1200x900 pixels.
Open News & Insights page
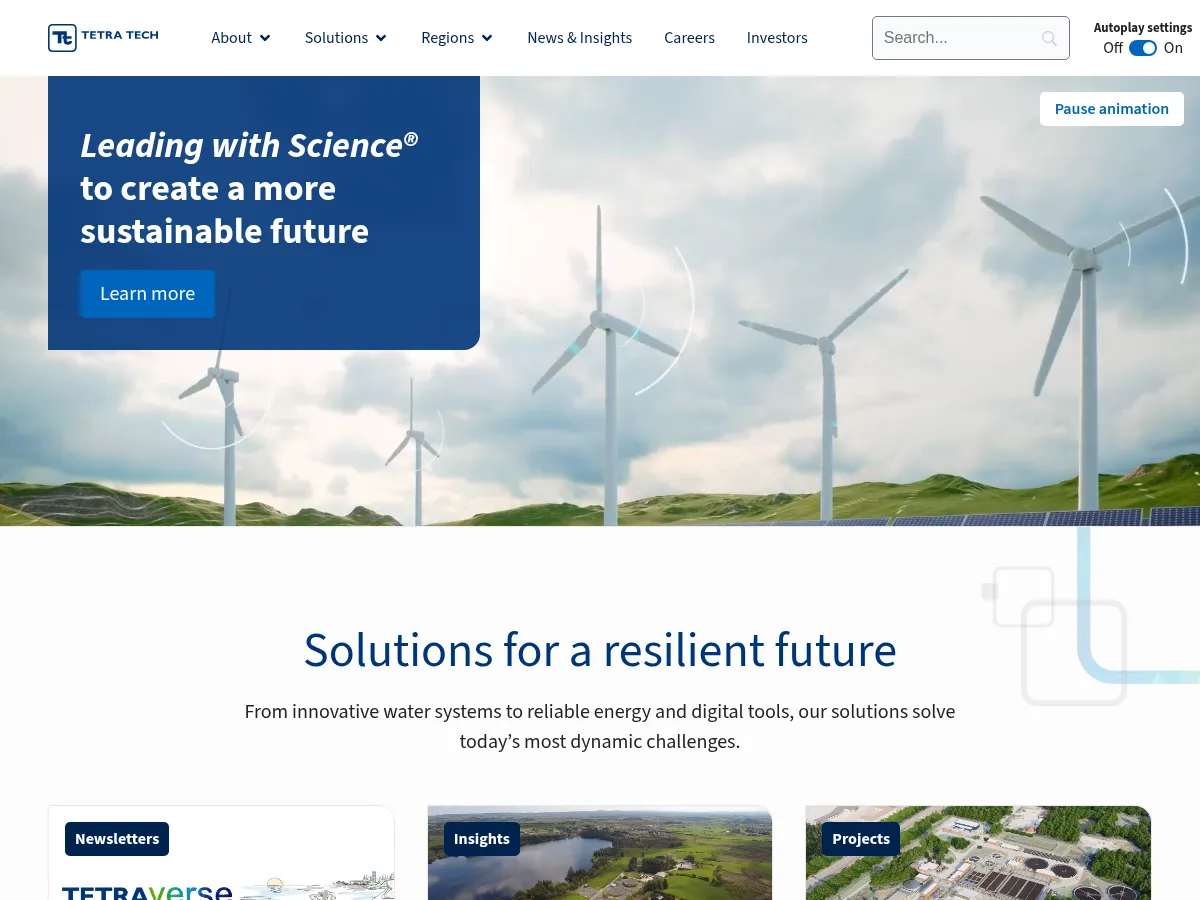pos(579,38)
